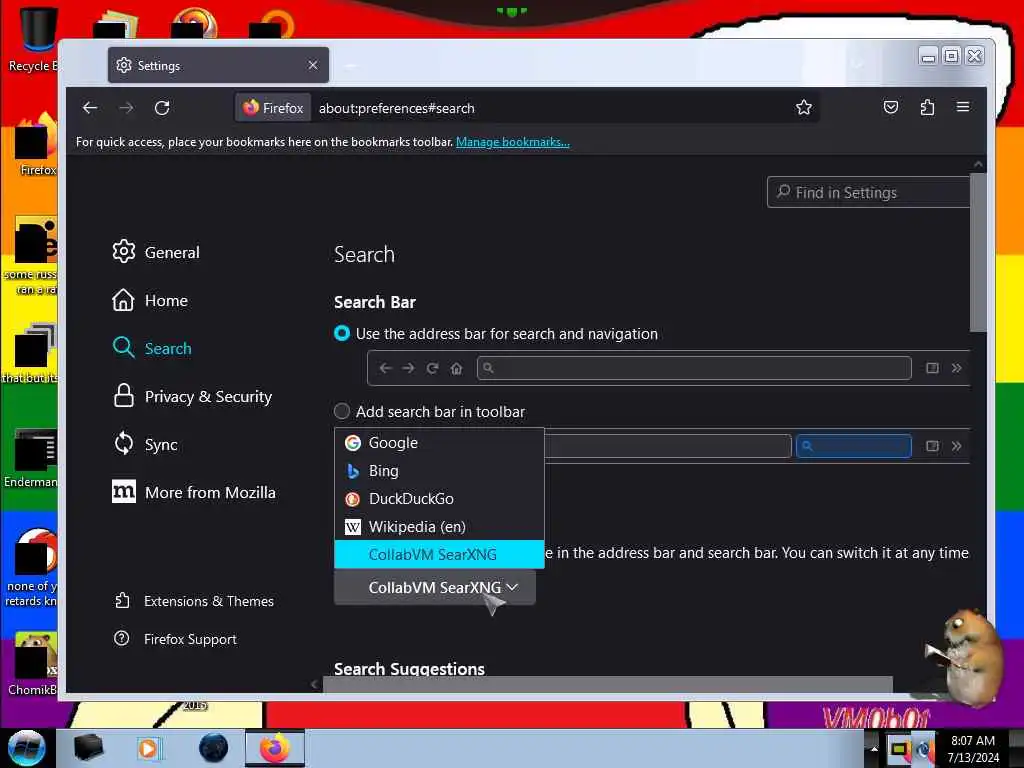Click the Search Suggestions heading

click(x=409, y=669)
